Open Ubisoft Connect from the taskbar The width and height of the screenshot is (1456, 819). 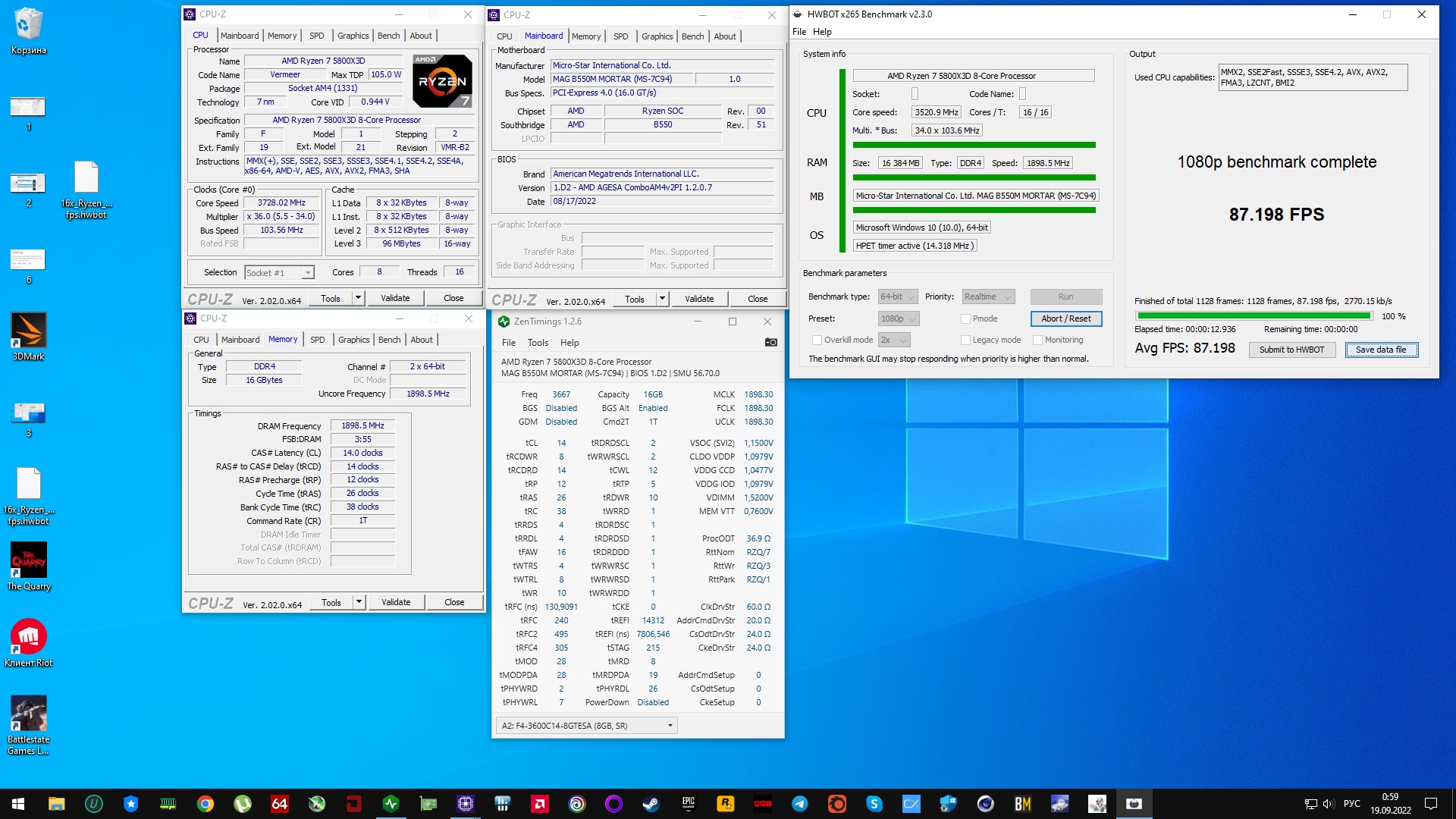(576, 804)
